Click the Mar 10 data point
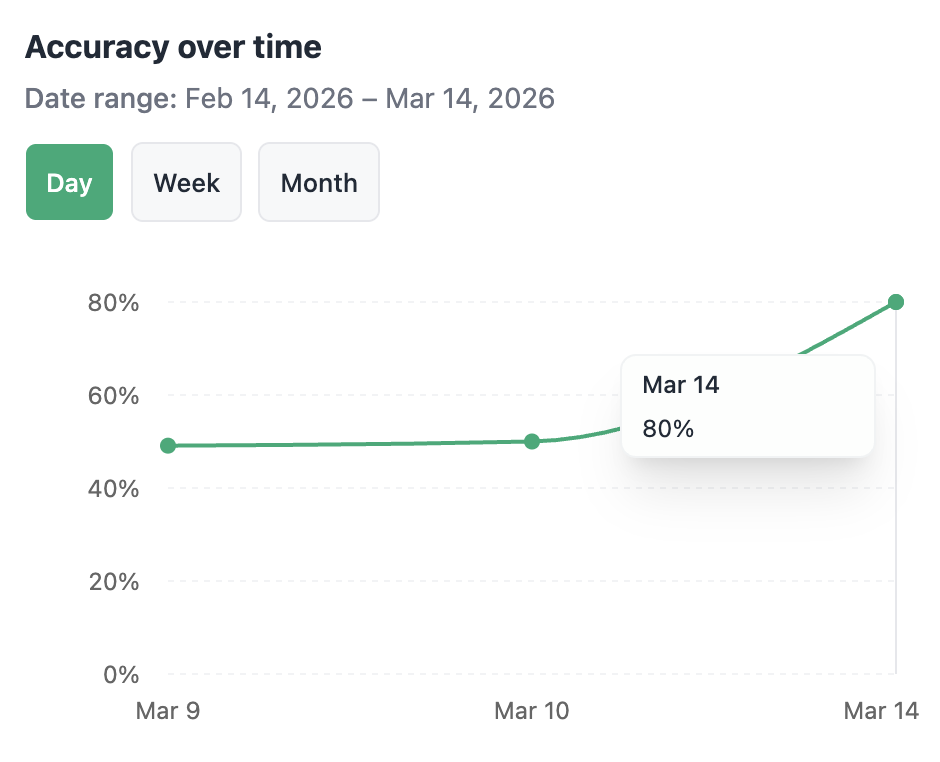Screen dimensions: 940x762 (532, 441)
